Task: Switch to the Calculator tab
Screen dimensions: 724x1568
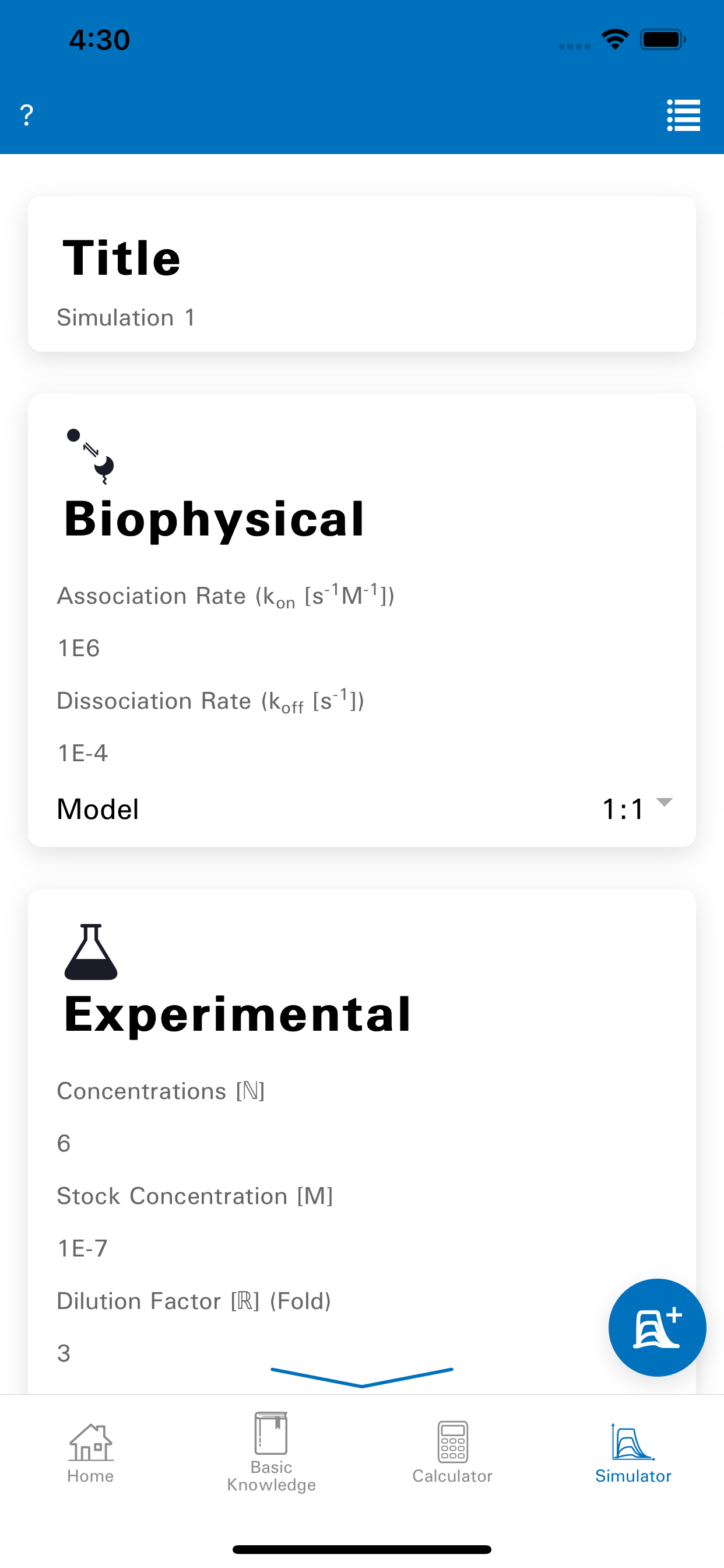Action: pyautogui.click(x=453, y=1454)
